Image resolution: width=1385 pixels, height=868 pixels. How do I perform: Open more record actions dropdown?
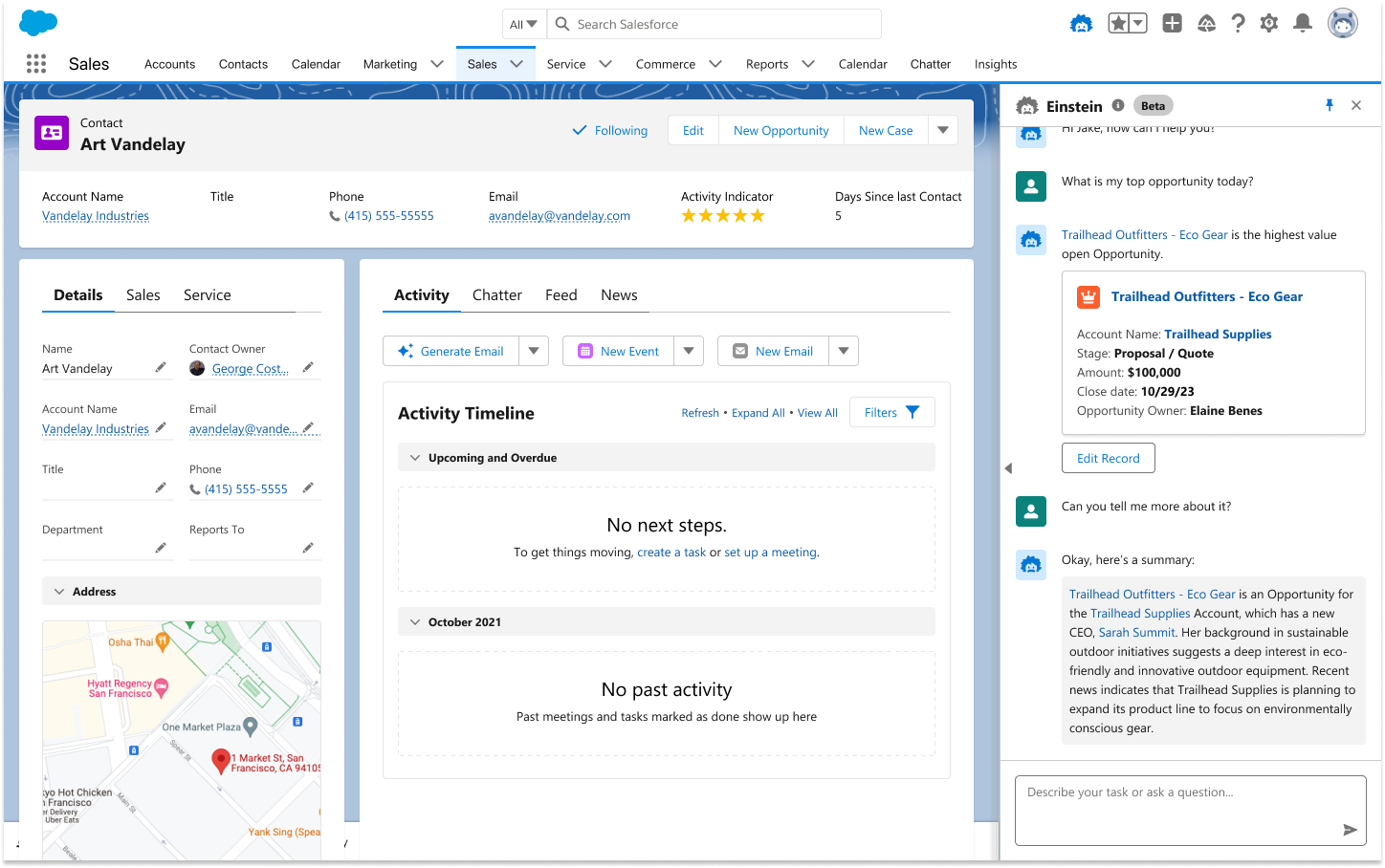[943, 130]
